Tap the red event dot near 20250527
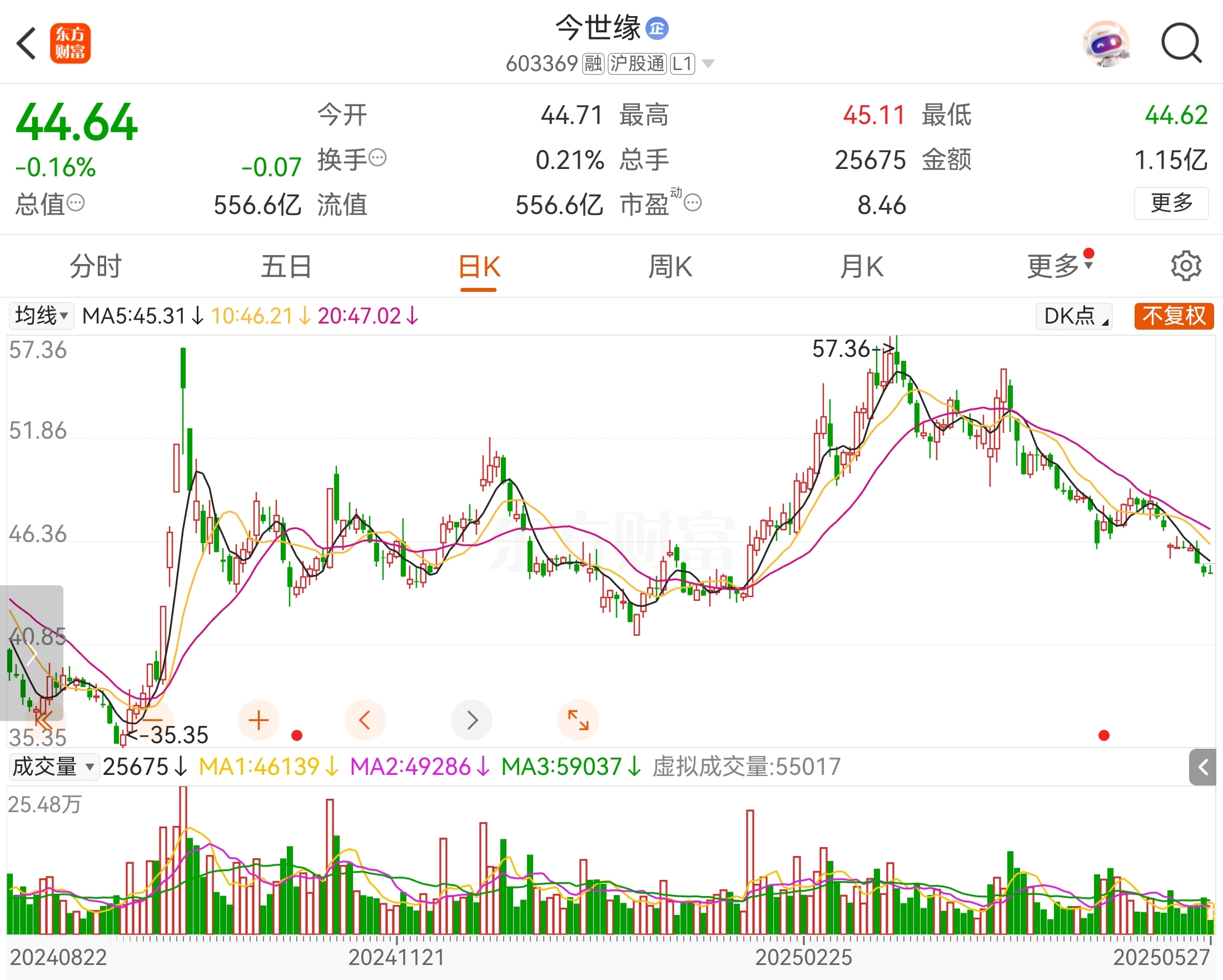1223x980 pixels. pos(1104,735)
